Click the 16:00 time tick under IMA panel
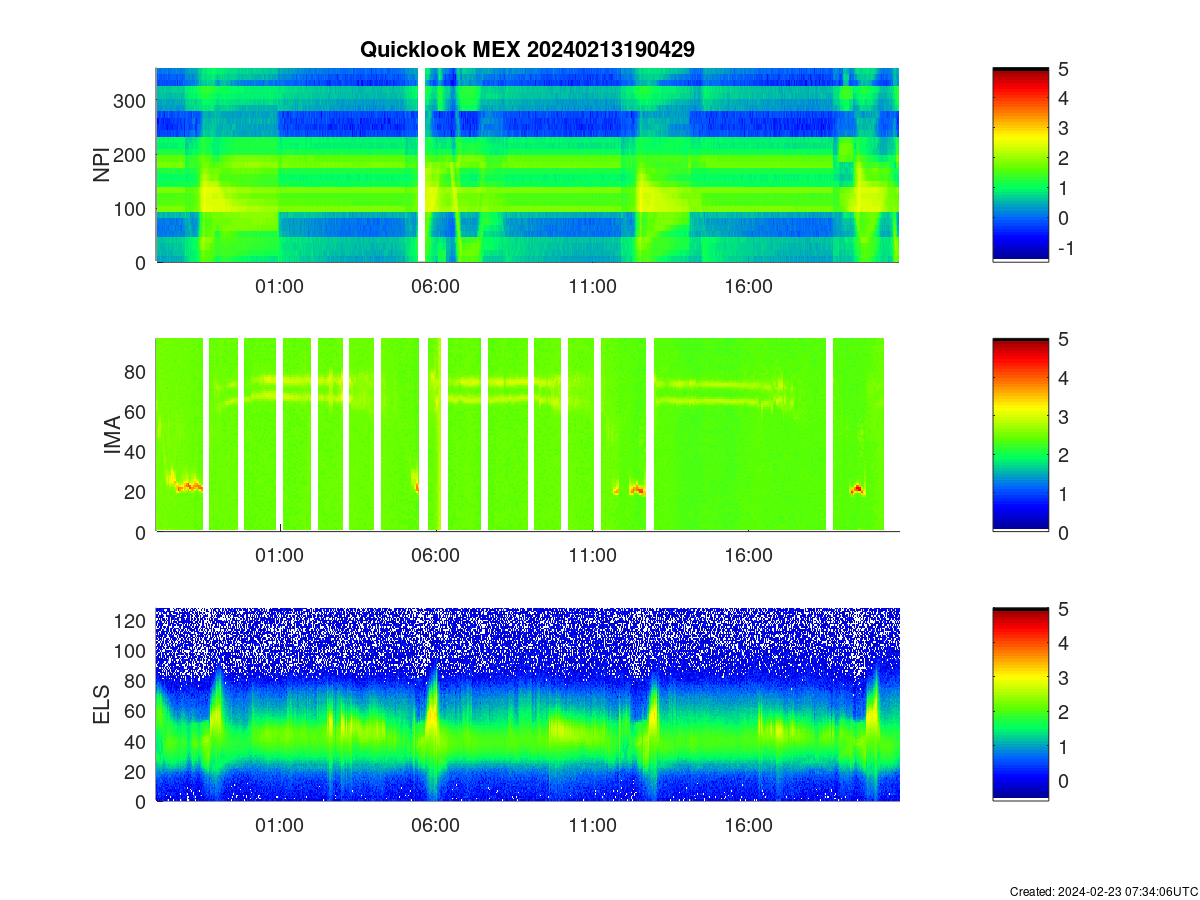The height and width of the screenshot is (900, 1200). click(748, 556)
